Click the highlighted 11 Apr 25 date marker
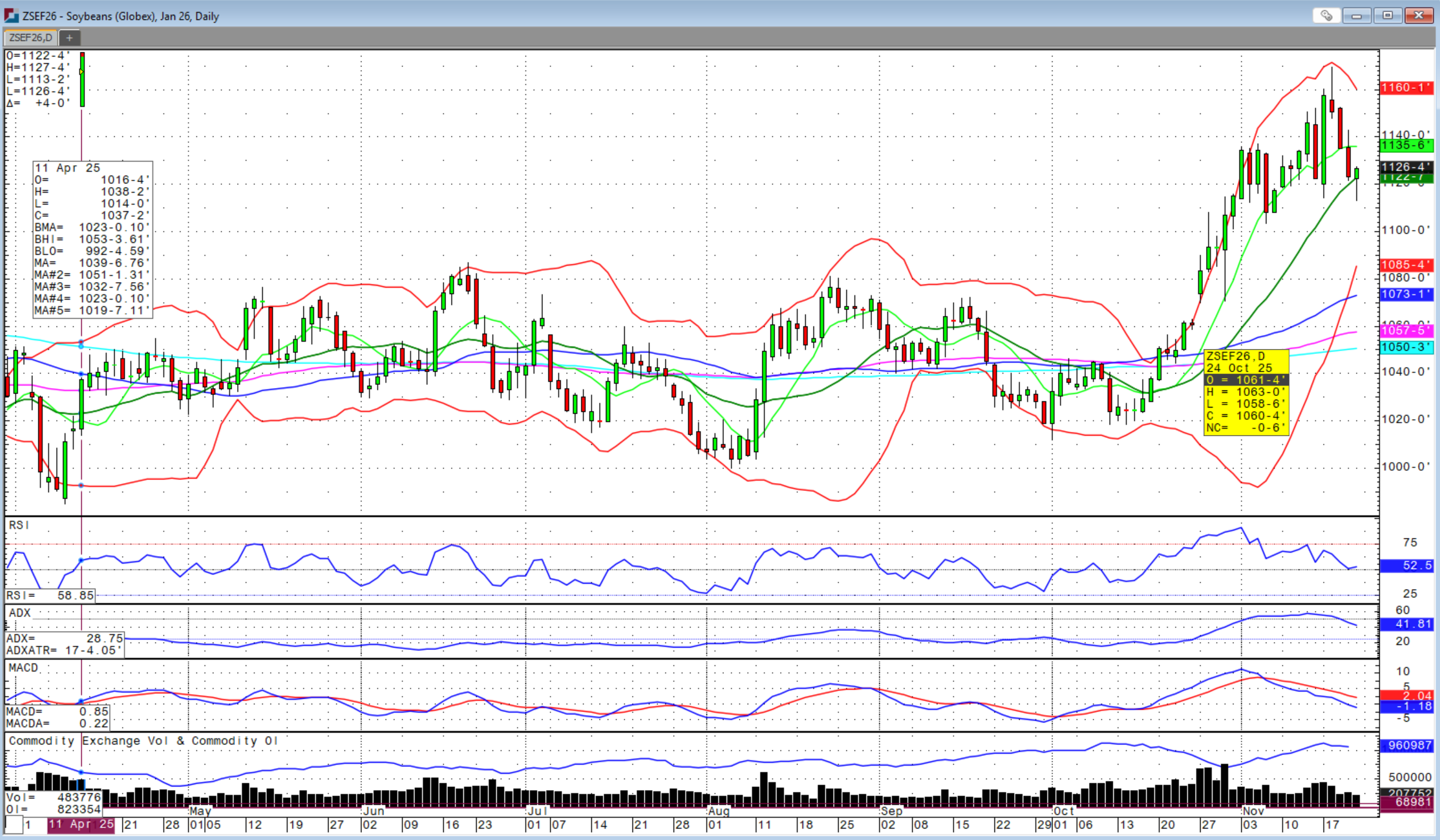Viewport: 1440px width, 840px height. pyautogui.click(x=81, y=824)
